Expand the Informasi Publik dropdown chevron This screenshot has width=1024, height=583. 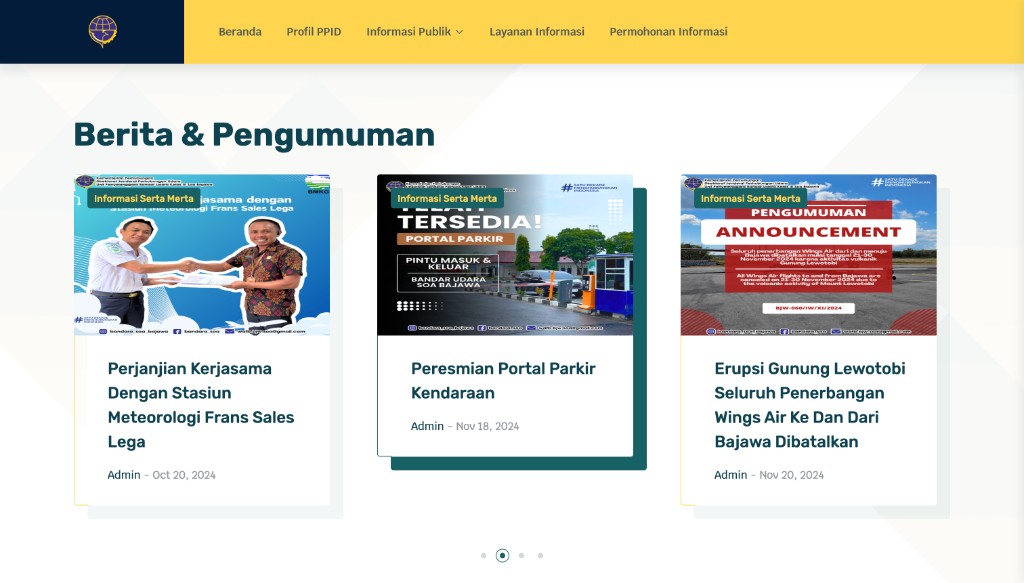point(460,32)
